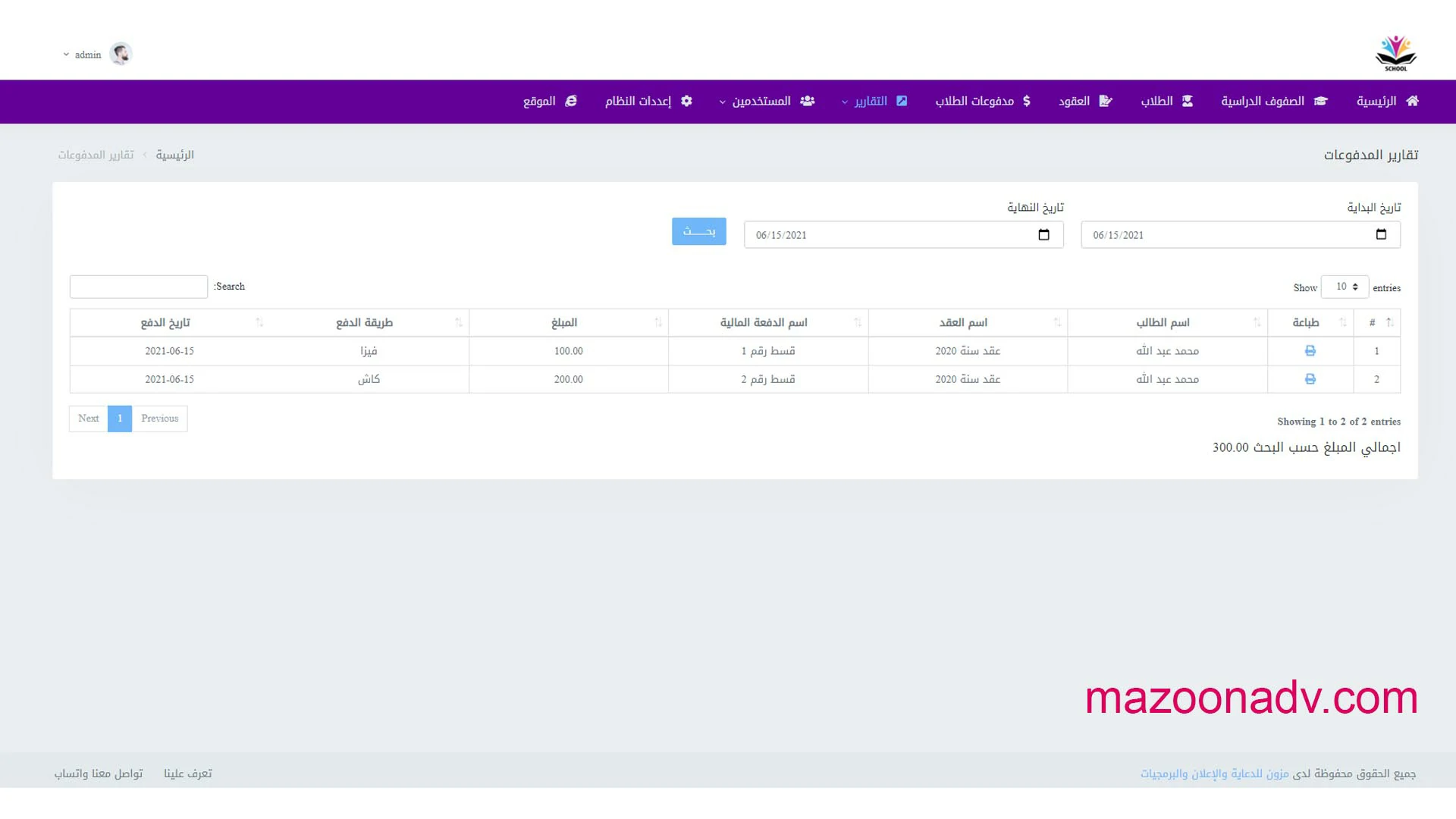The height and width of the screenshot is (819, 1456).
Task: Open calendar picker for end date
Action: point(1043,234)
